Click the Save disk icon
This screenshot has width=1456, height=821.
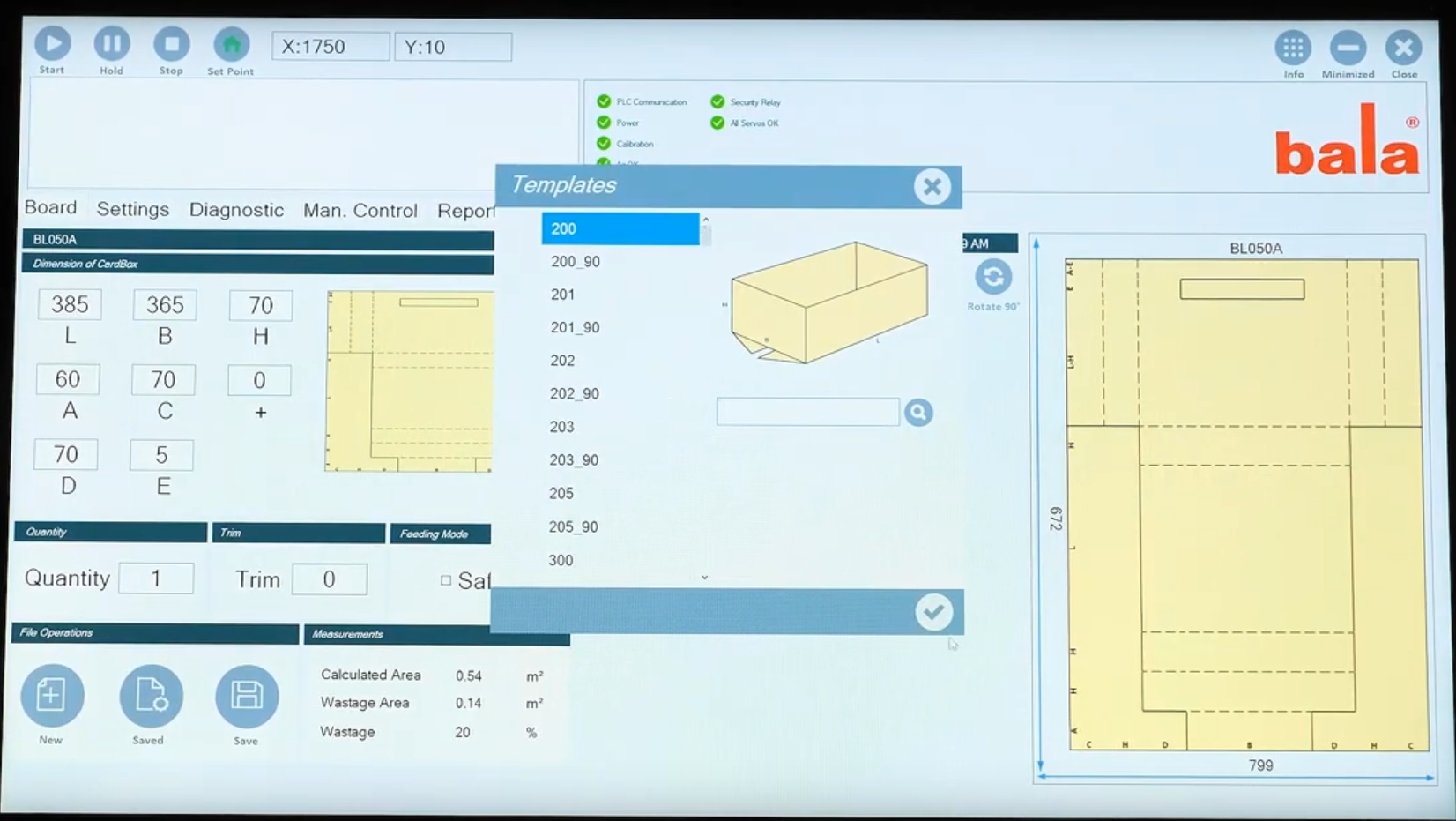[247, 696]
